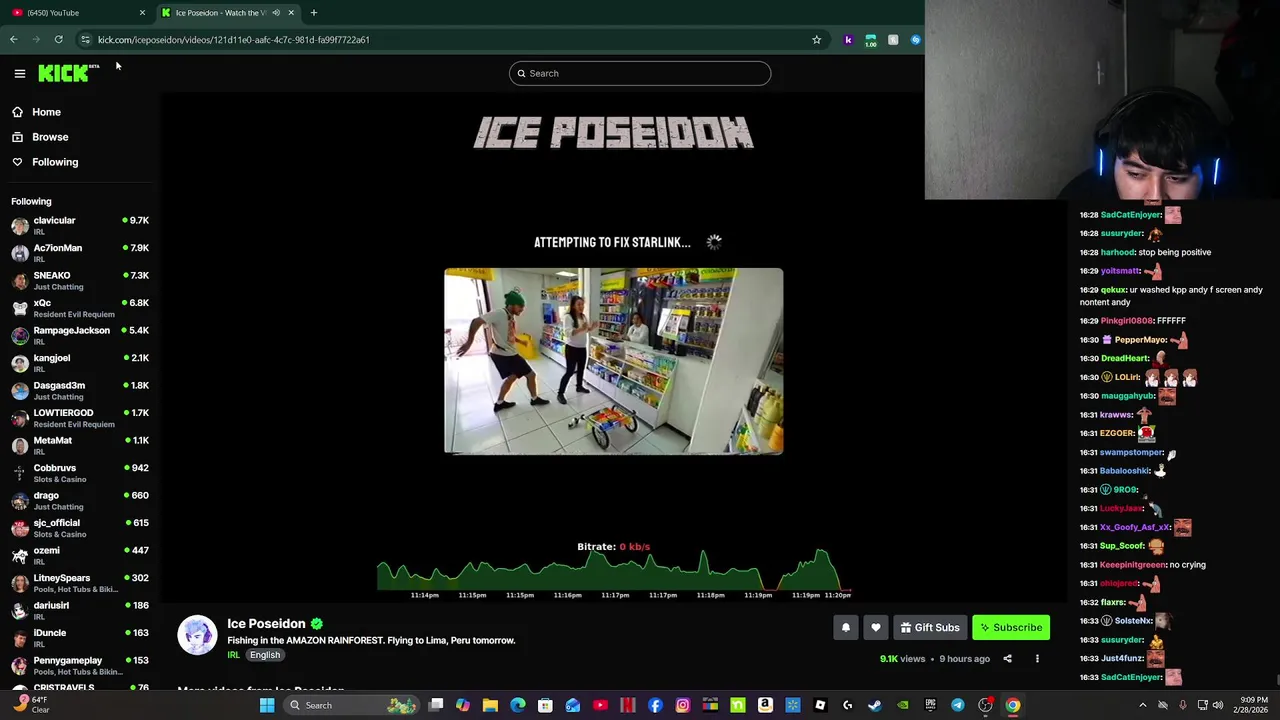Click the English language tag
Screen dimensions: 1280x720
pos(265,656)
